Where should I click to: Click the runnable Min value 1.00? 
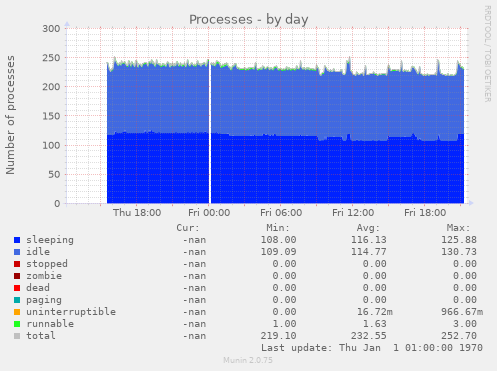(x=284, y=324)
